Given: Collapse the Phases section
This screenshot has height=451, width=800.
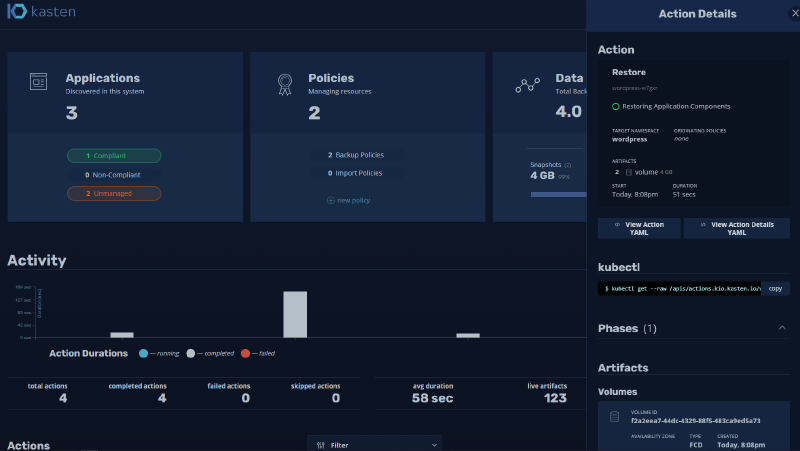Looking at the screenshot, I should pos(782,328).
